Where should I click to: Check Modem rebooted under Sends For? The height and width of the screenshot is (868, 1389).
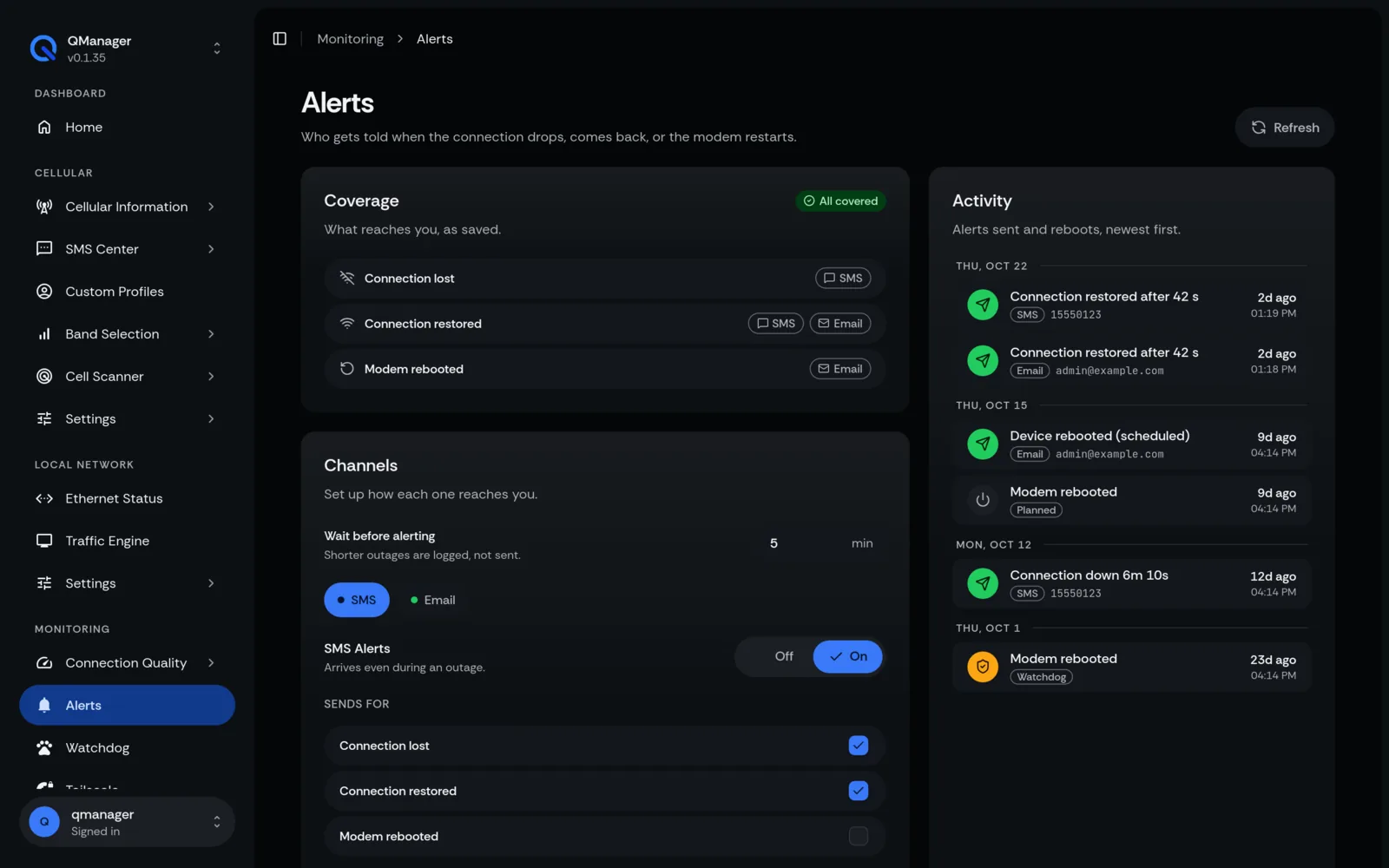click(859, 836)
